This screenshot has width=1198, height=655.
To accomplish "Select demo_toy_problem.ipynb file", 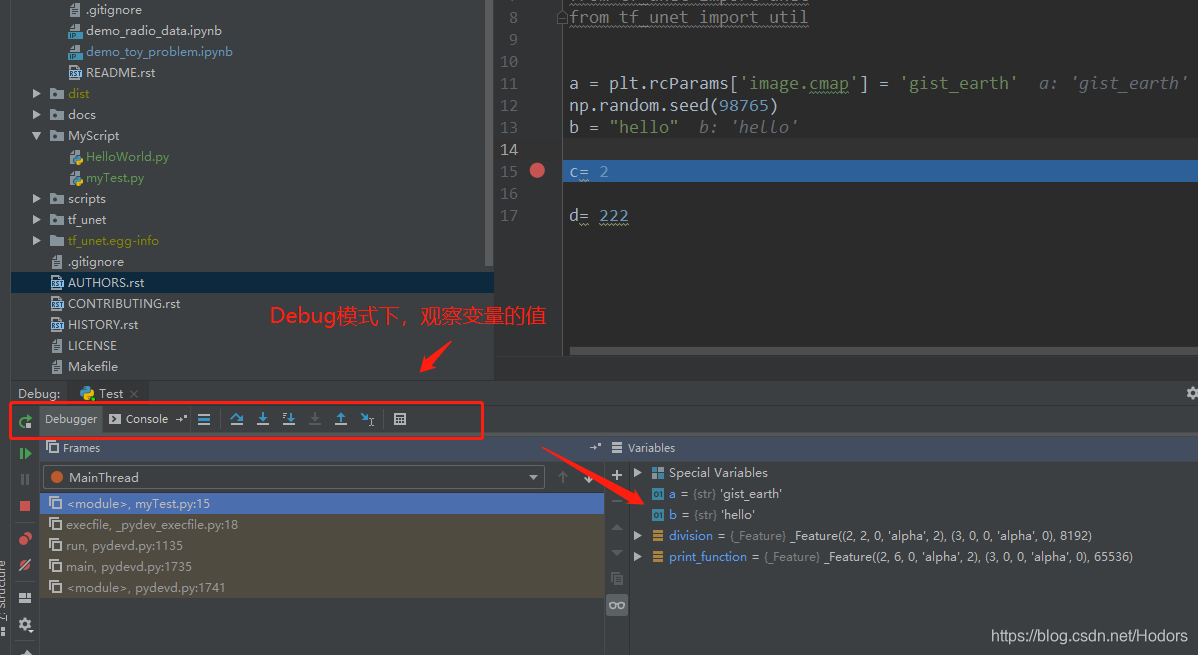I will coord(159,51).
